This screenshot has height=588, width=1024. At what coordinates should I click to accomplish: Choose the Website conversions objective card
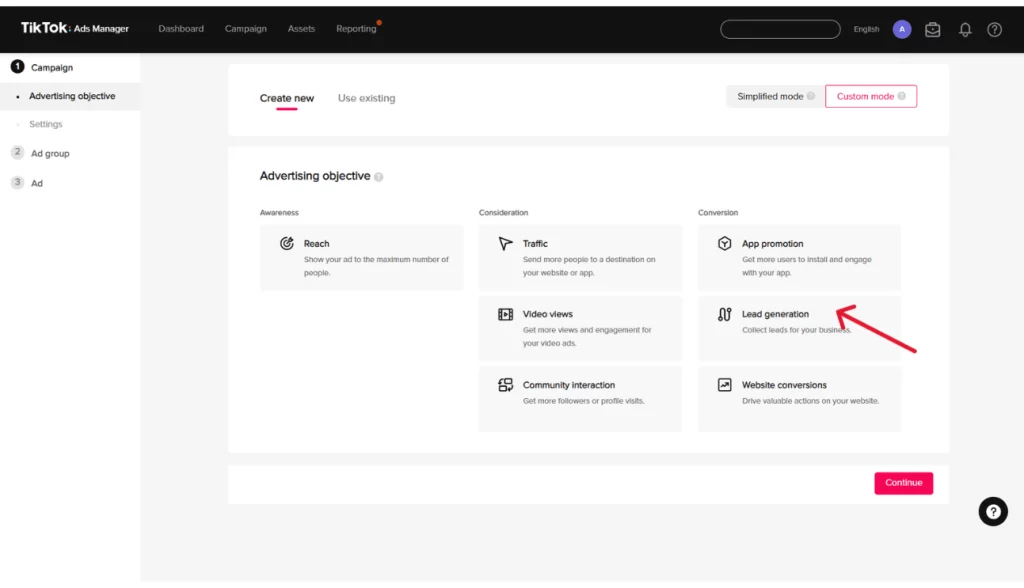click(x=799, y=399)
